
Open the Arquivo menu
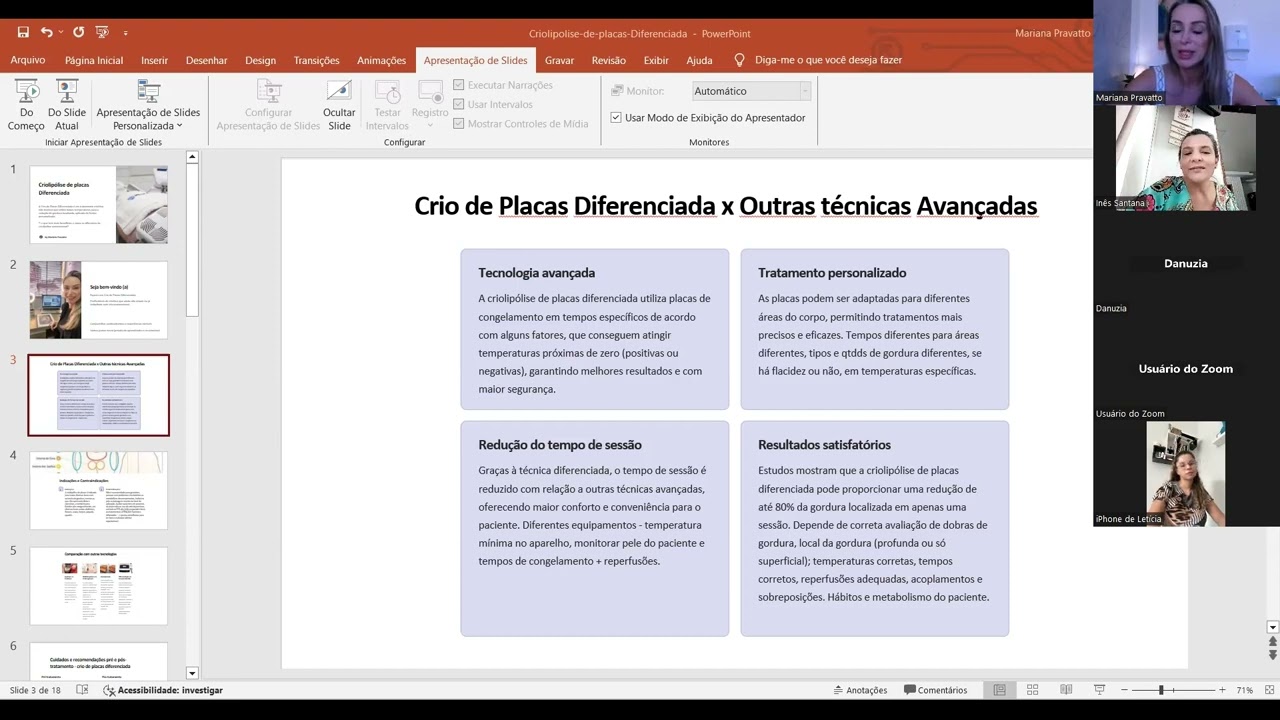(x=28, y=60)
